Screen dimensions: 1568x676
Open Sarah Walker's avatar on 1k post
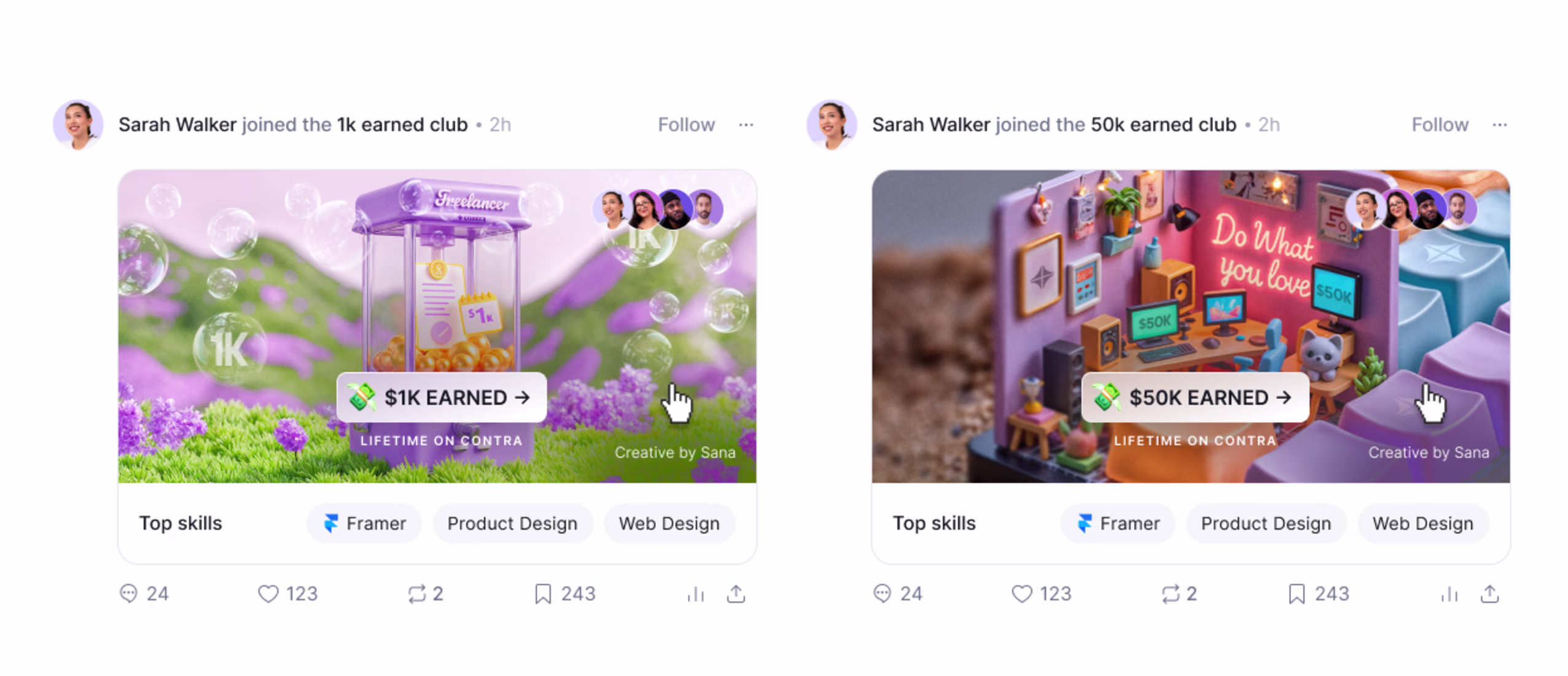click(78, 125)
